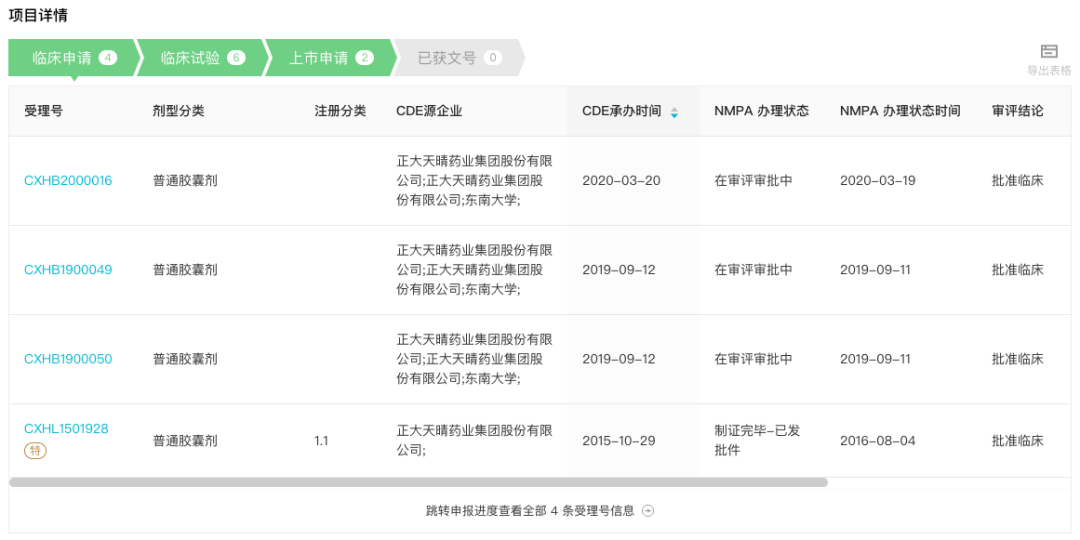Click the NMPA 办理状态 column header
This screenshot has height=540, width=1080.
(761, 112)
